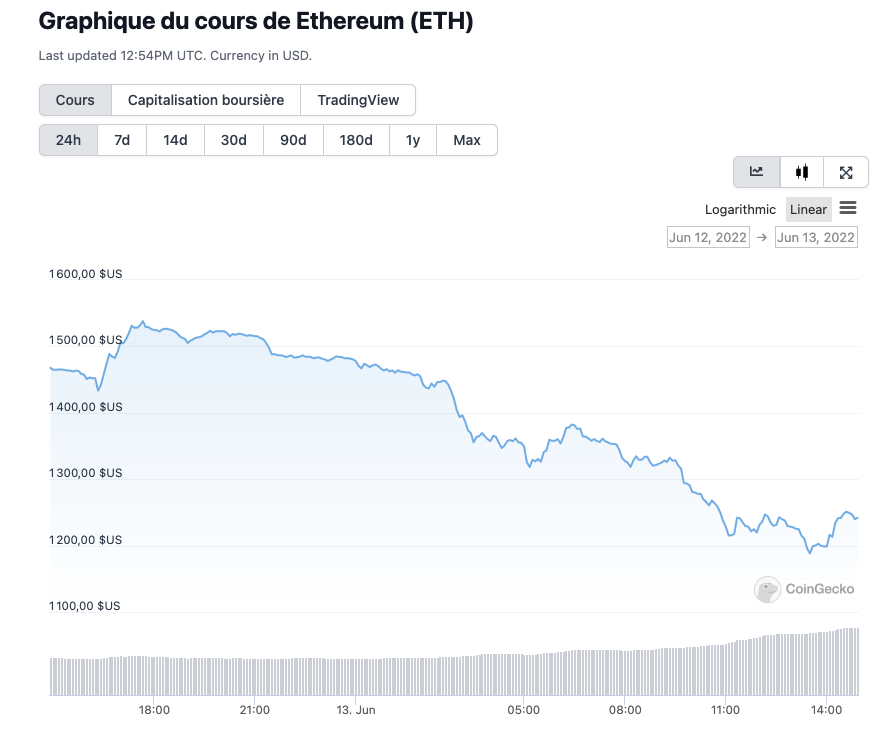Viewport: 881px width, 735px height.
Task: Switch to Capitalisation boursière tab
Action: point(206,100)
